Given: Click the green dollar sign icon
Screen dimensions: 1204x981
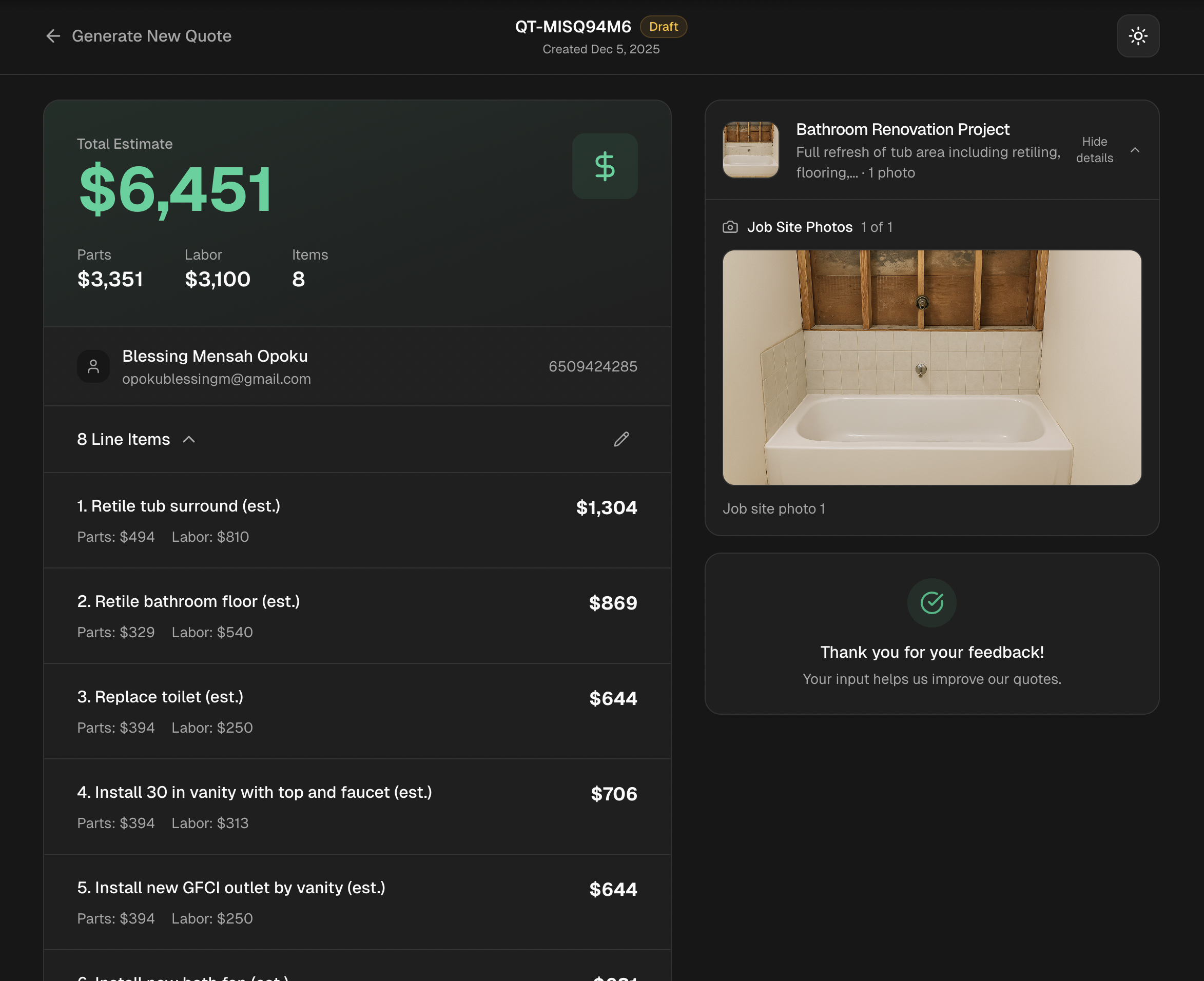Looking at the screenshot, I should click(x=604, y=166).
